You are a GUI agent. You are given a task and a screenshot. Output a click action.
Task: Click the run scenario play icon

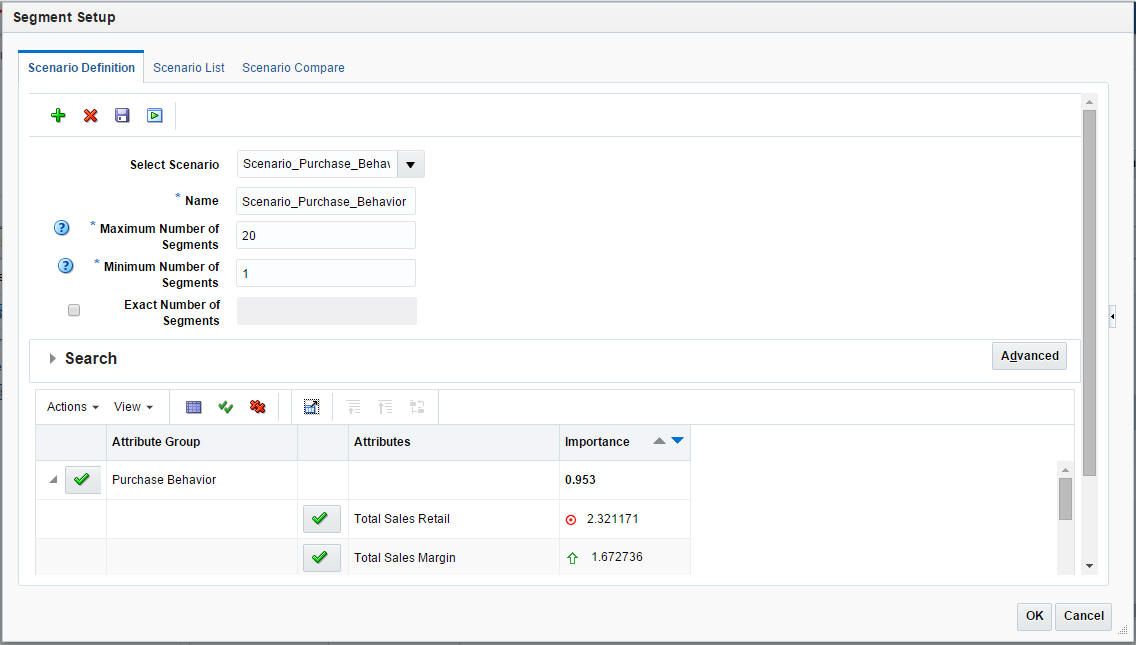154,115
